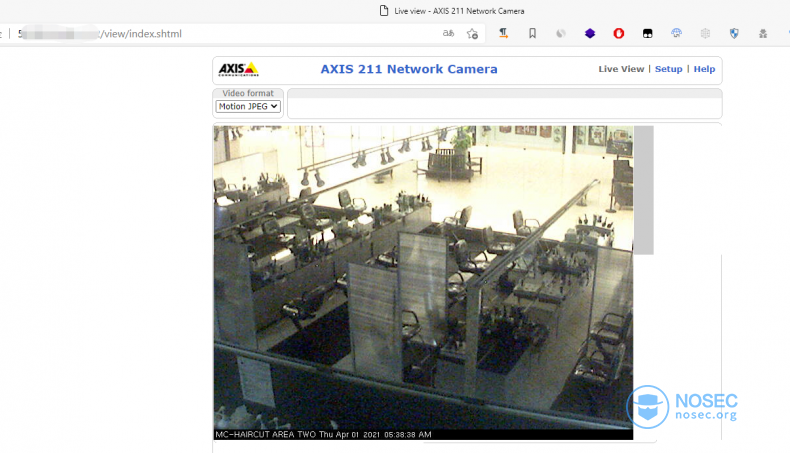Click the orange paragraph extension icon

503,33
